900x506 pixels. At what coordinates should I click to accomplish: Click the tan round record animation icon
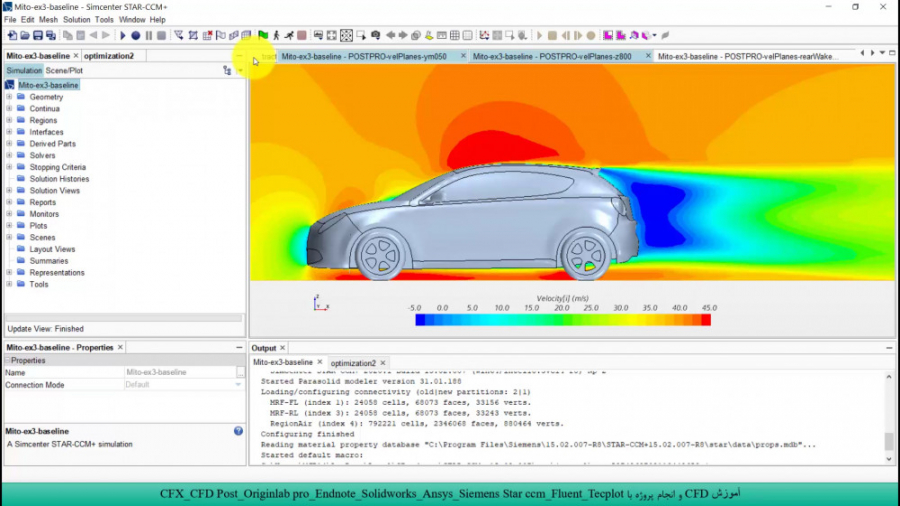pos(591,36)
